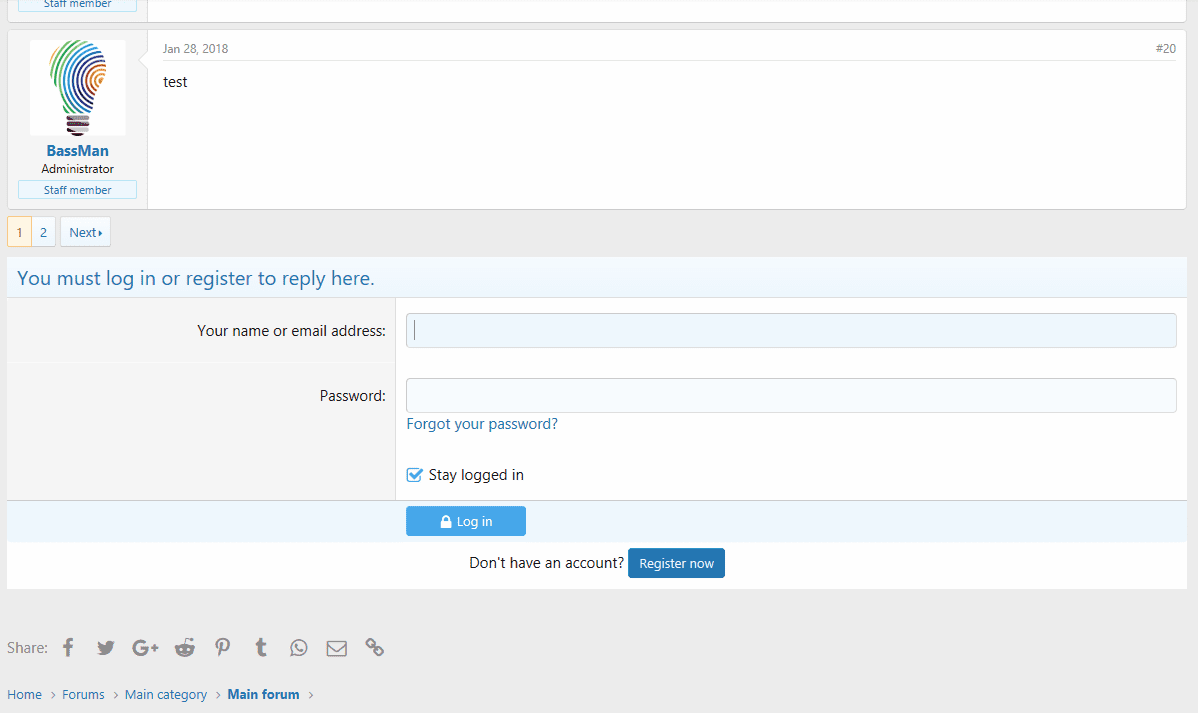The image size is (1198, 713).
Task: Share thread by email envelope icon
Action: tap(337, 648)
